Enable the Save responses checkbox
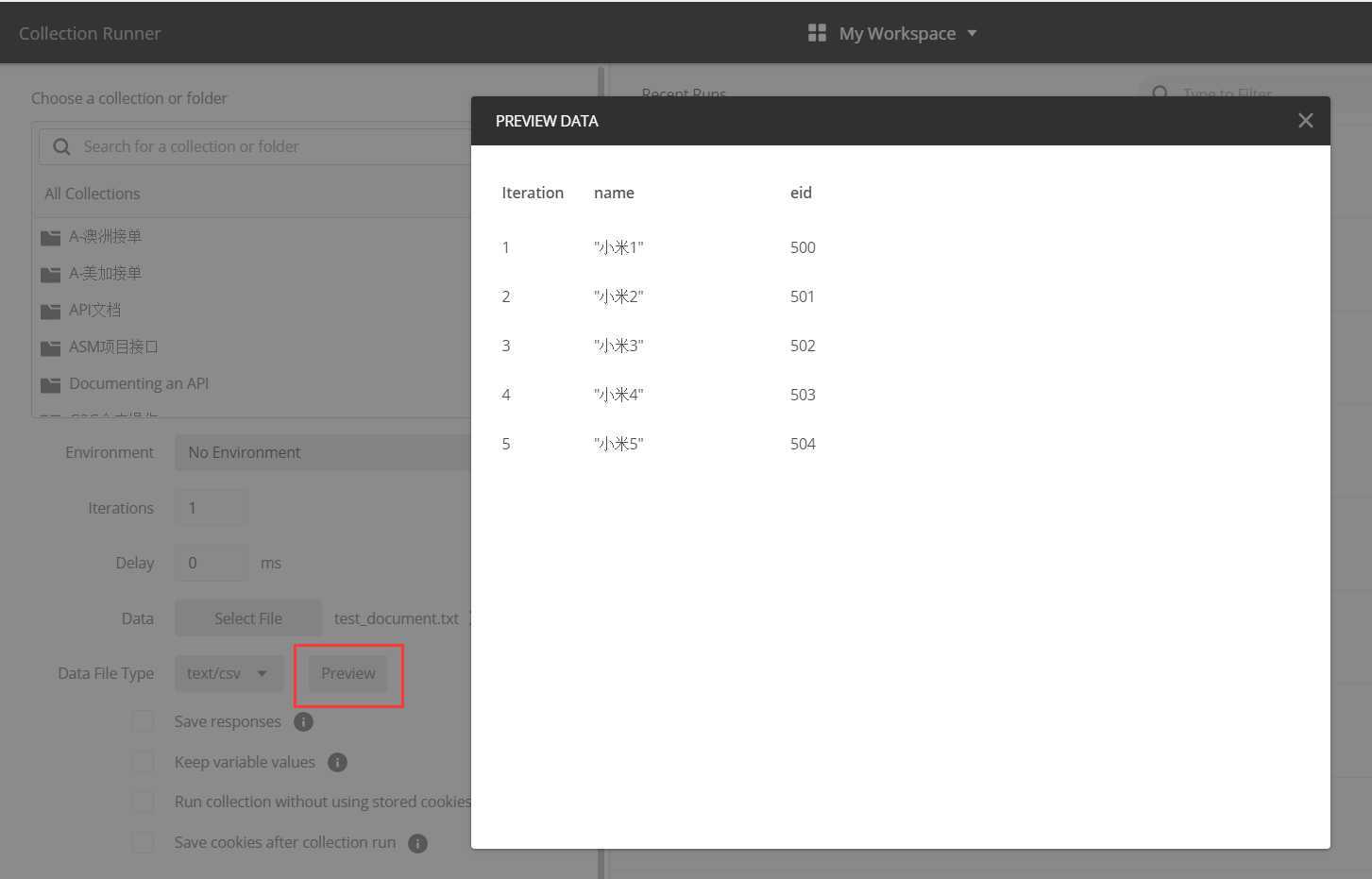This screenshot has height=879, width=1372. (x=143, y=721)
